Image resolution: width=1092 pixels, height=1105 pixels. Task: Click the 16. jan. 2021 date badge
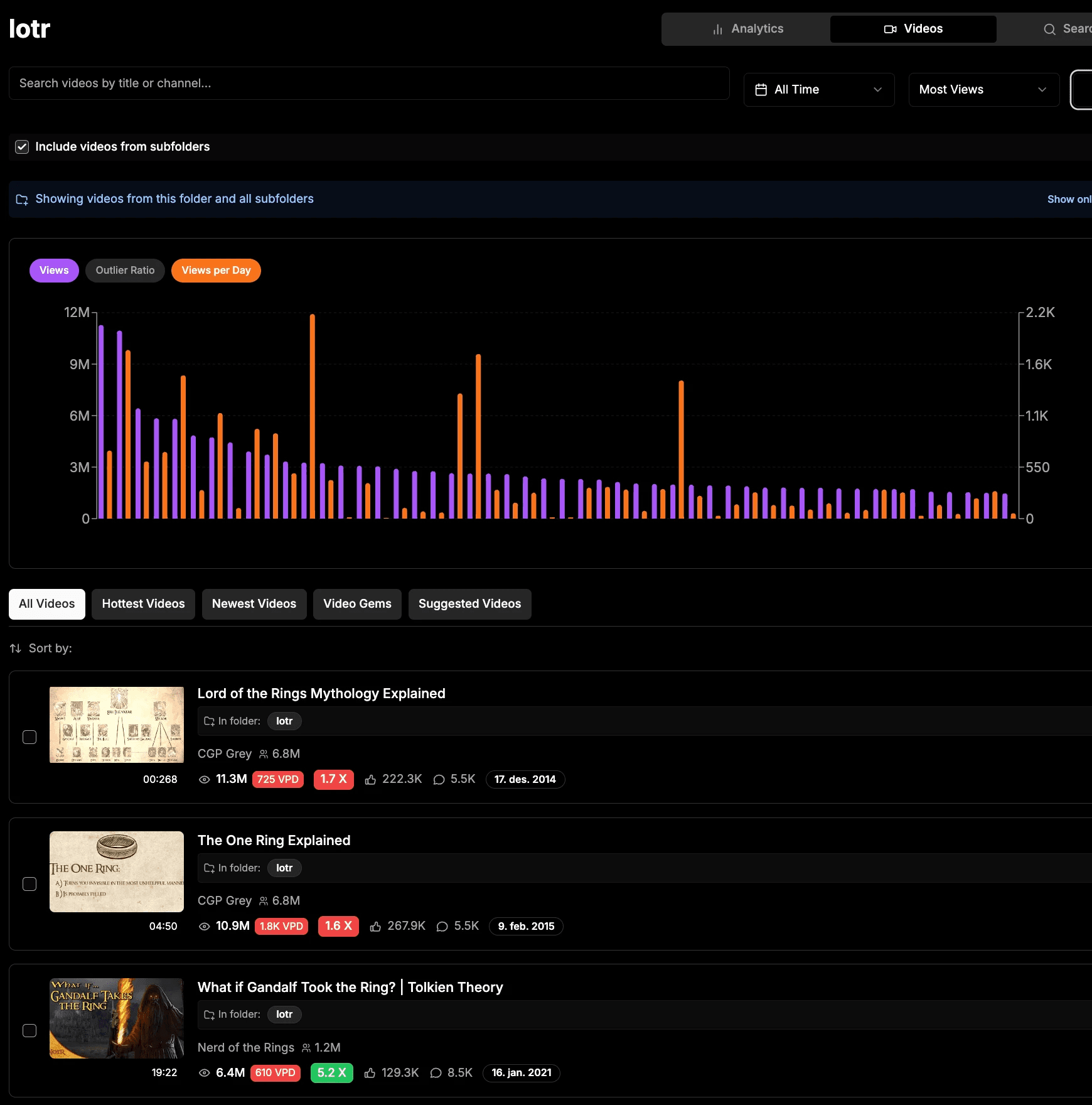pos(522,1073)
